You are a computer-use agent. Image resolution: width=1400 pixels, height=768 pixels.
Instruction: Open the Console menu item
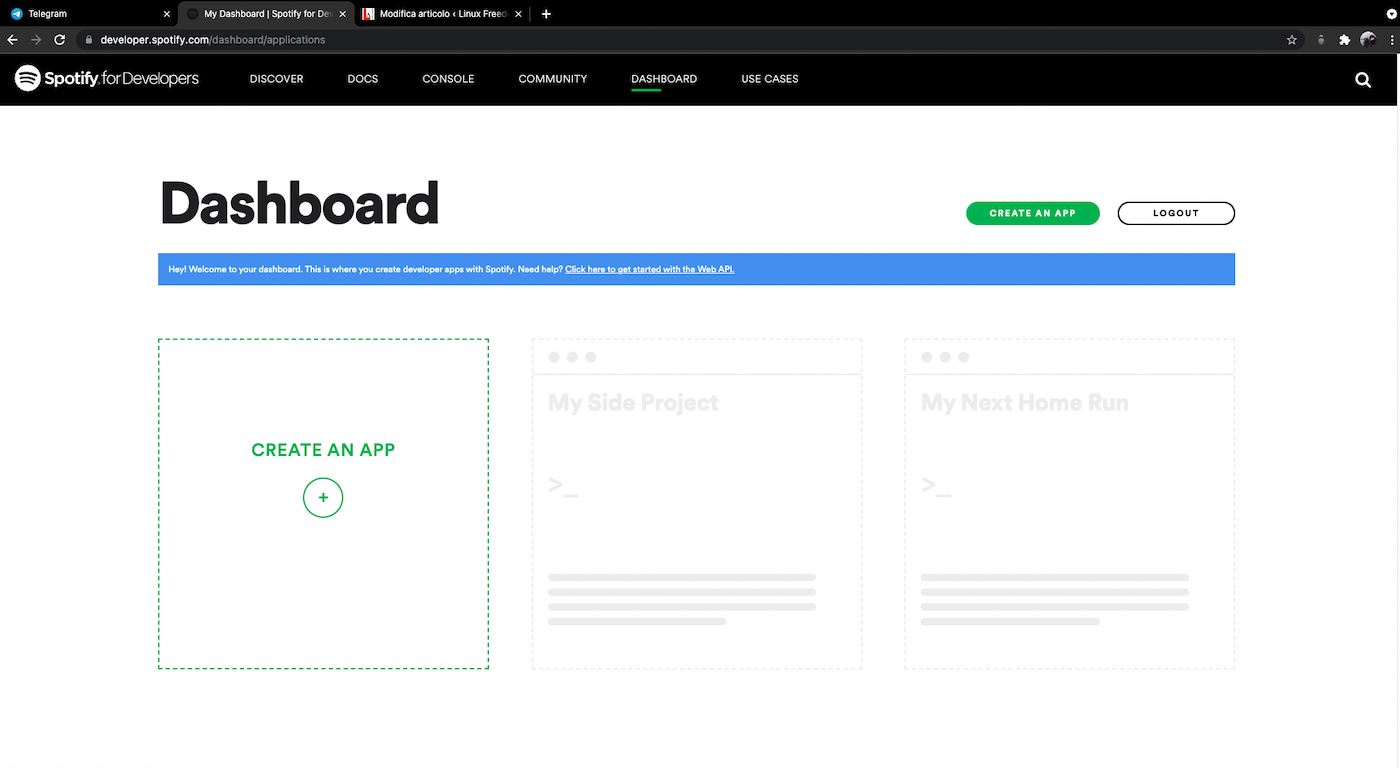[448, 79]
